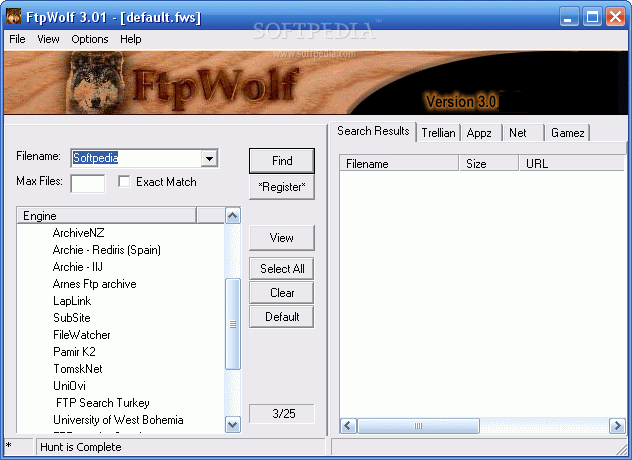
Task: Switch to the Appz tab
Action: point(481,133)
